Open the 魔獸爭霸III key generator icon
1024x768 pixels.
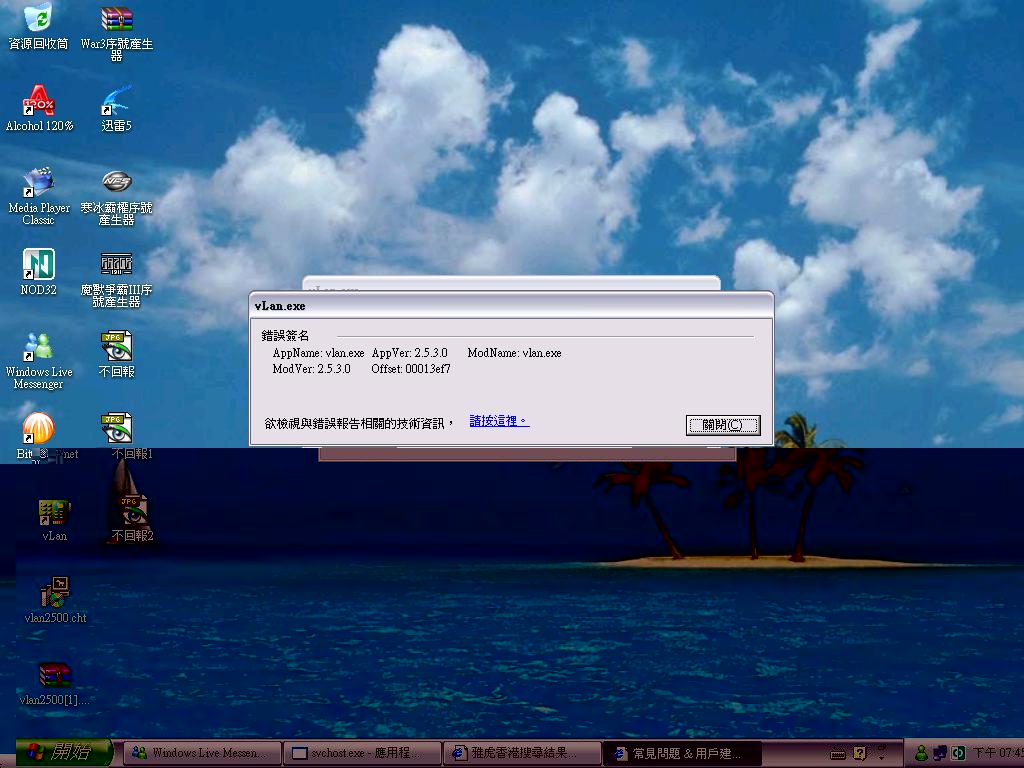click(116, 265)
